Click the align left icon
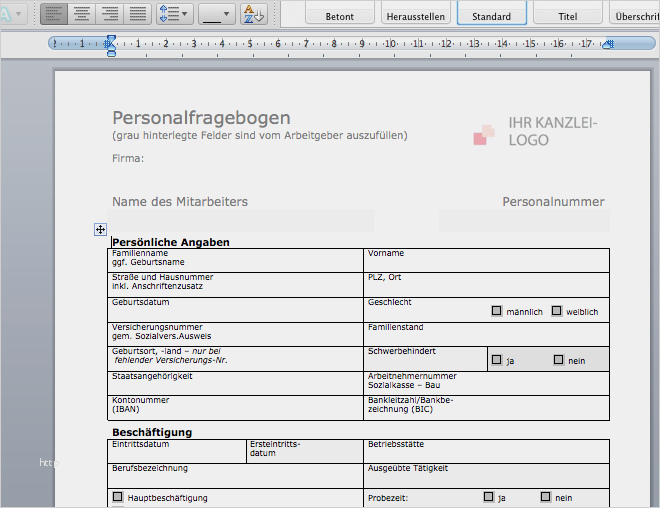660x508 pixels. 53,14
